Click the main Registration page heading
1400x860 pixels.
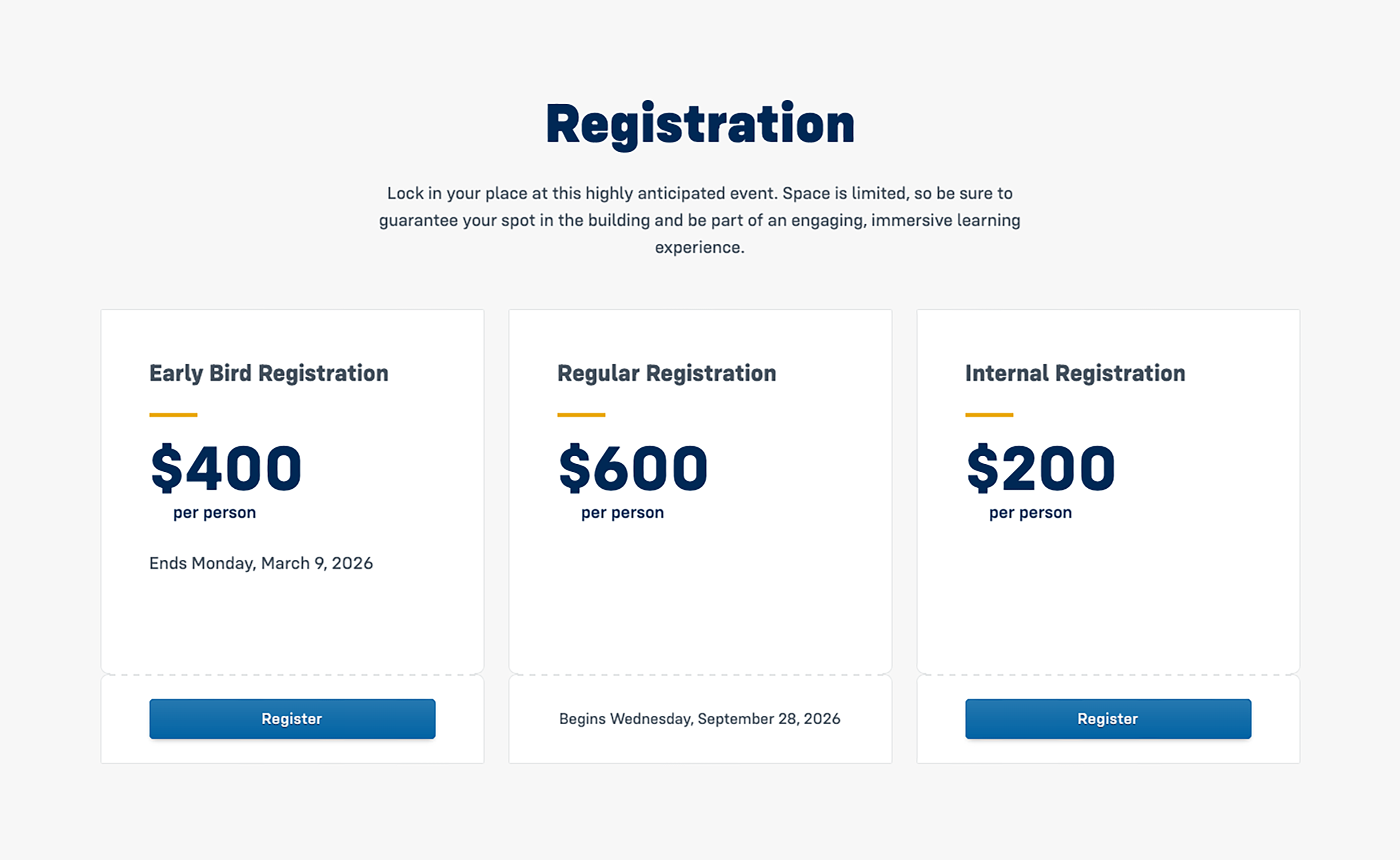(699, 123)
